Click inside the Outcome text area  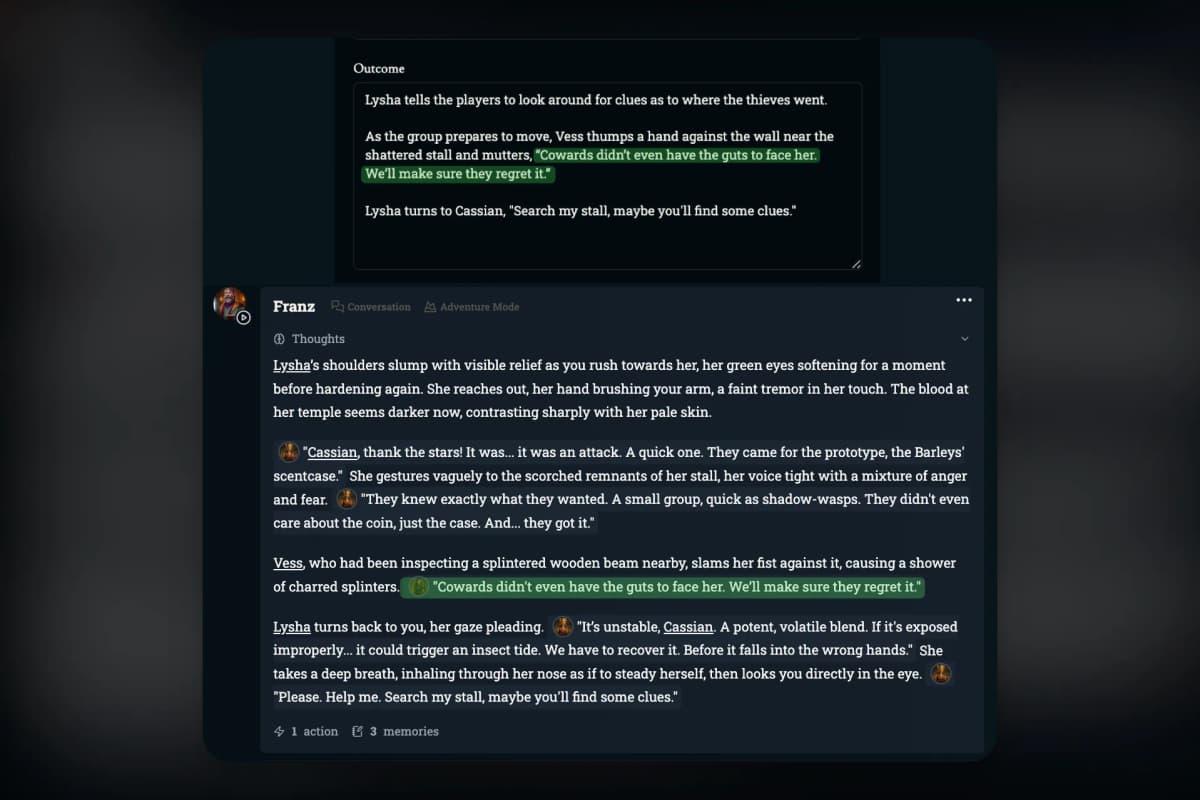coord(606,240)
